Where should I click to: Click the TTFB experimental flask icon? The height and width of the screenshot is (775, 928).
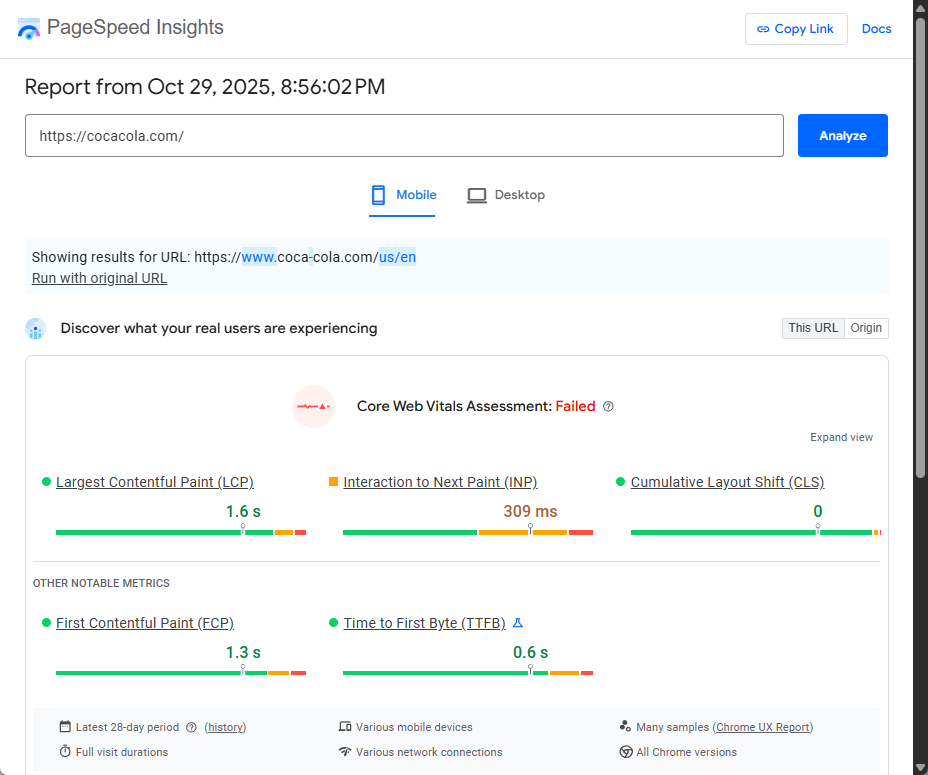[x=518, y=623]
